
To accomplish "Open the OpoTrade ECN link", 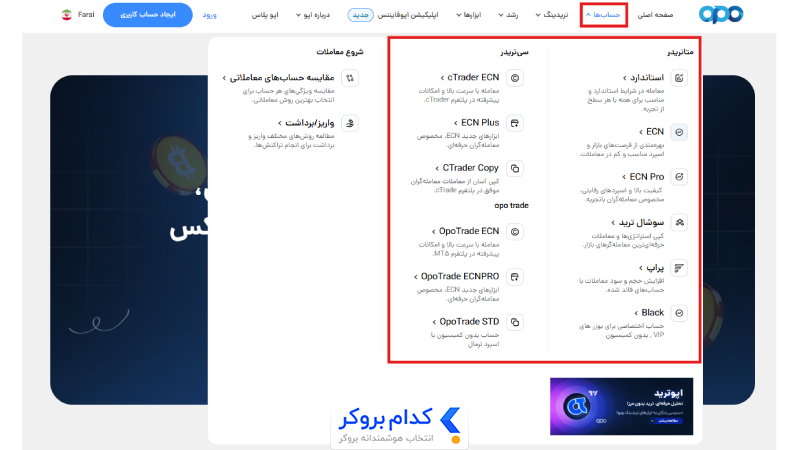I will pyautogui.click(x=465, y=231).
